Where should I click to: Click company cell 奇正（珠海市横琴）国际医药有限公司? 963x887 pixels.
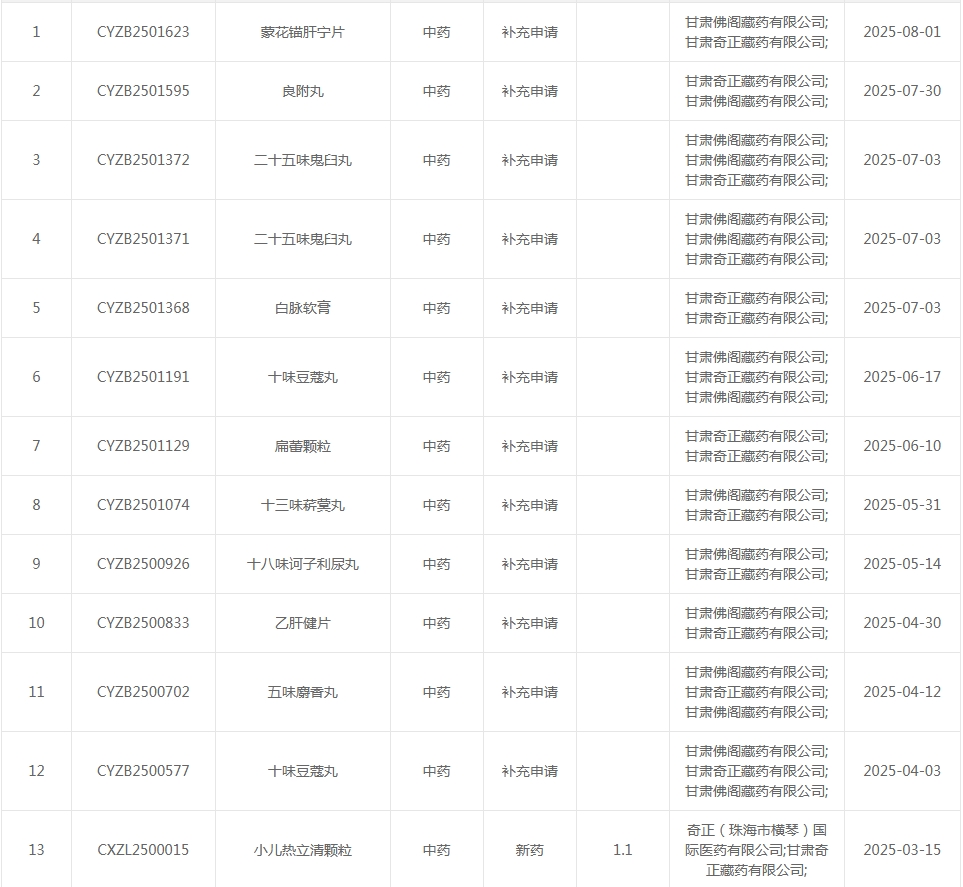pos(757,850)
